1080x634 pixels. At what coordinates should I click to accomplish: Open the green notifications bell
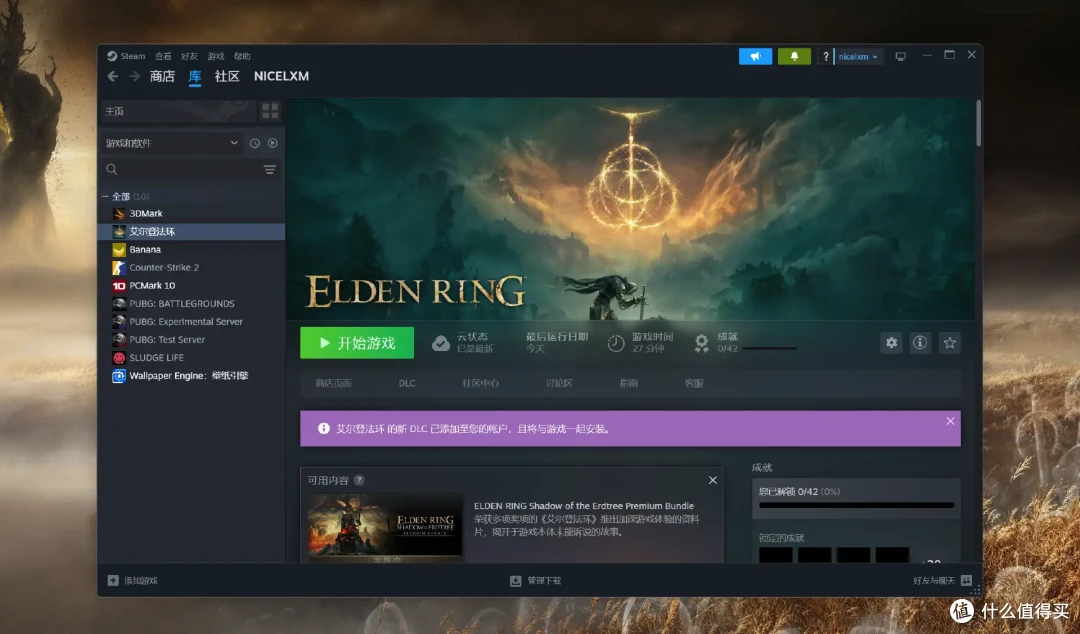pyautogui.click(x=793, y=57)
